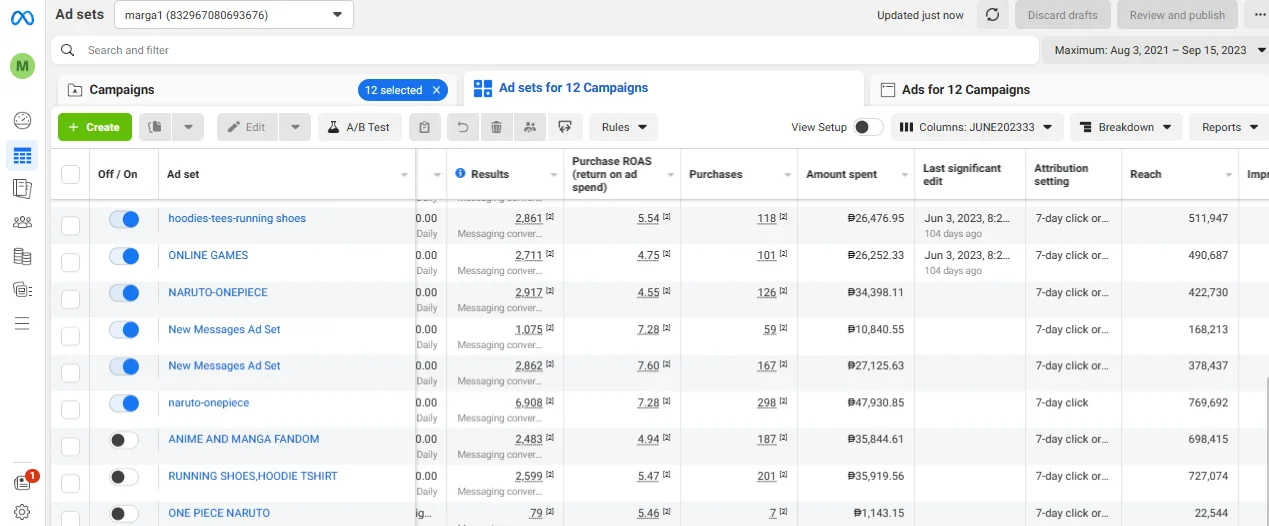Open notifications icon with red badge
Viewport: 1269px width, 526px height.
22,482
